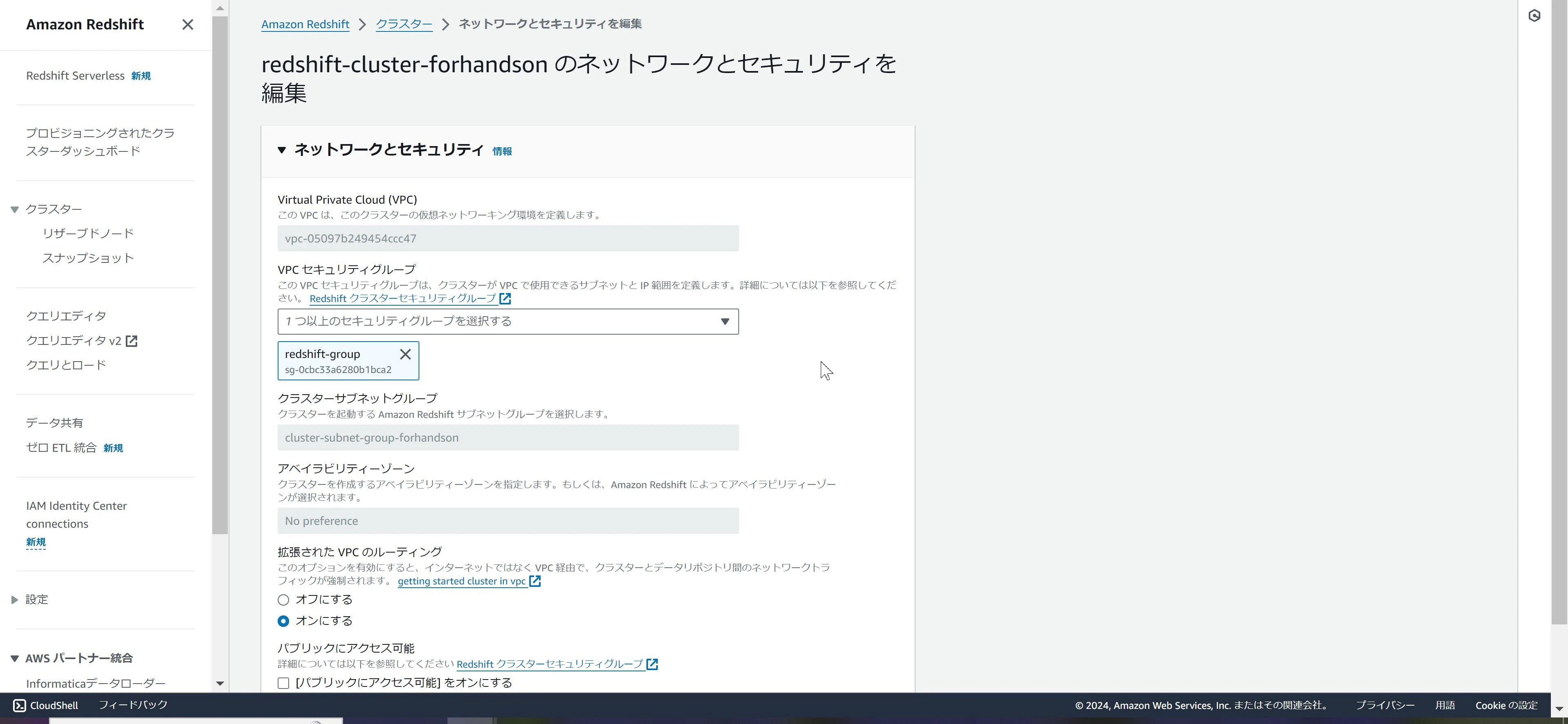Click CloudShell icon in footer bar
Viewport: 1568px width, 724px height.
pos(20,705)
